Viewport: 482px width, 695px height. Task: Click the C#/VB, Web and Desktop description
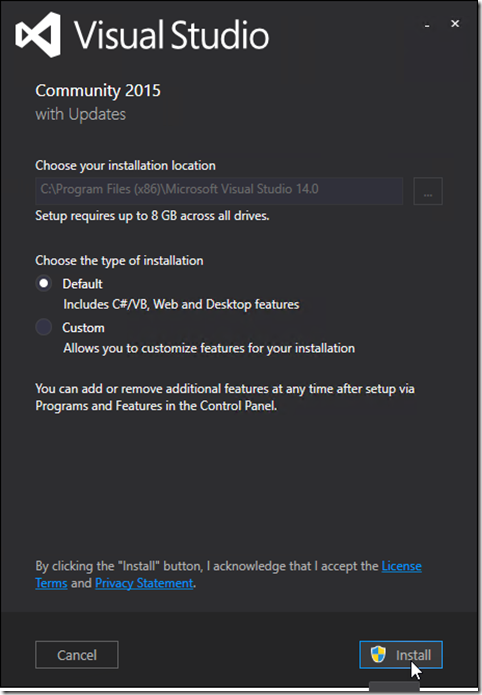coord(181,305)
